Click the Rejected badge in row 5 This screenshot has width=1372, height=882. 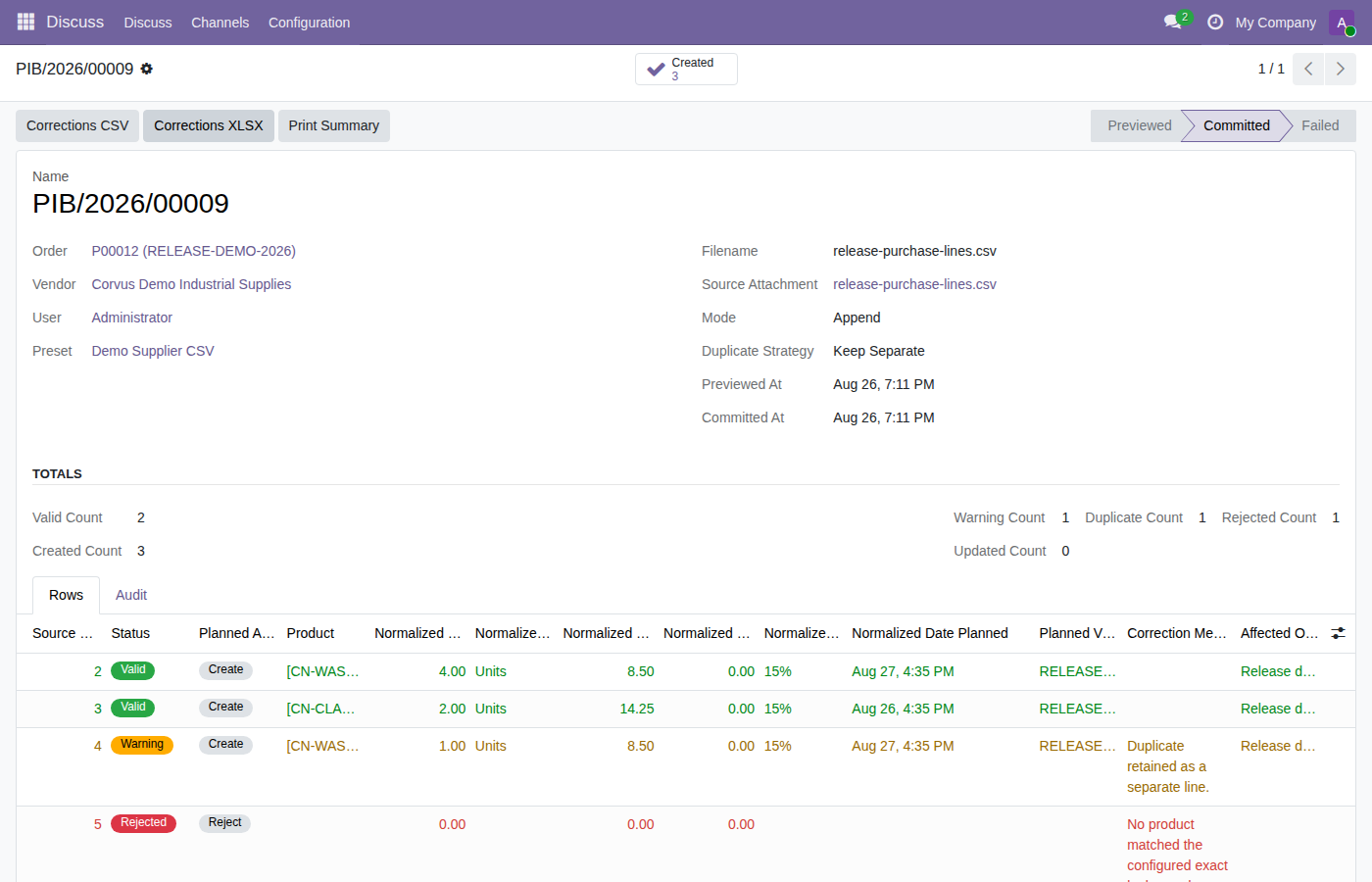pos(143,823)
